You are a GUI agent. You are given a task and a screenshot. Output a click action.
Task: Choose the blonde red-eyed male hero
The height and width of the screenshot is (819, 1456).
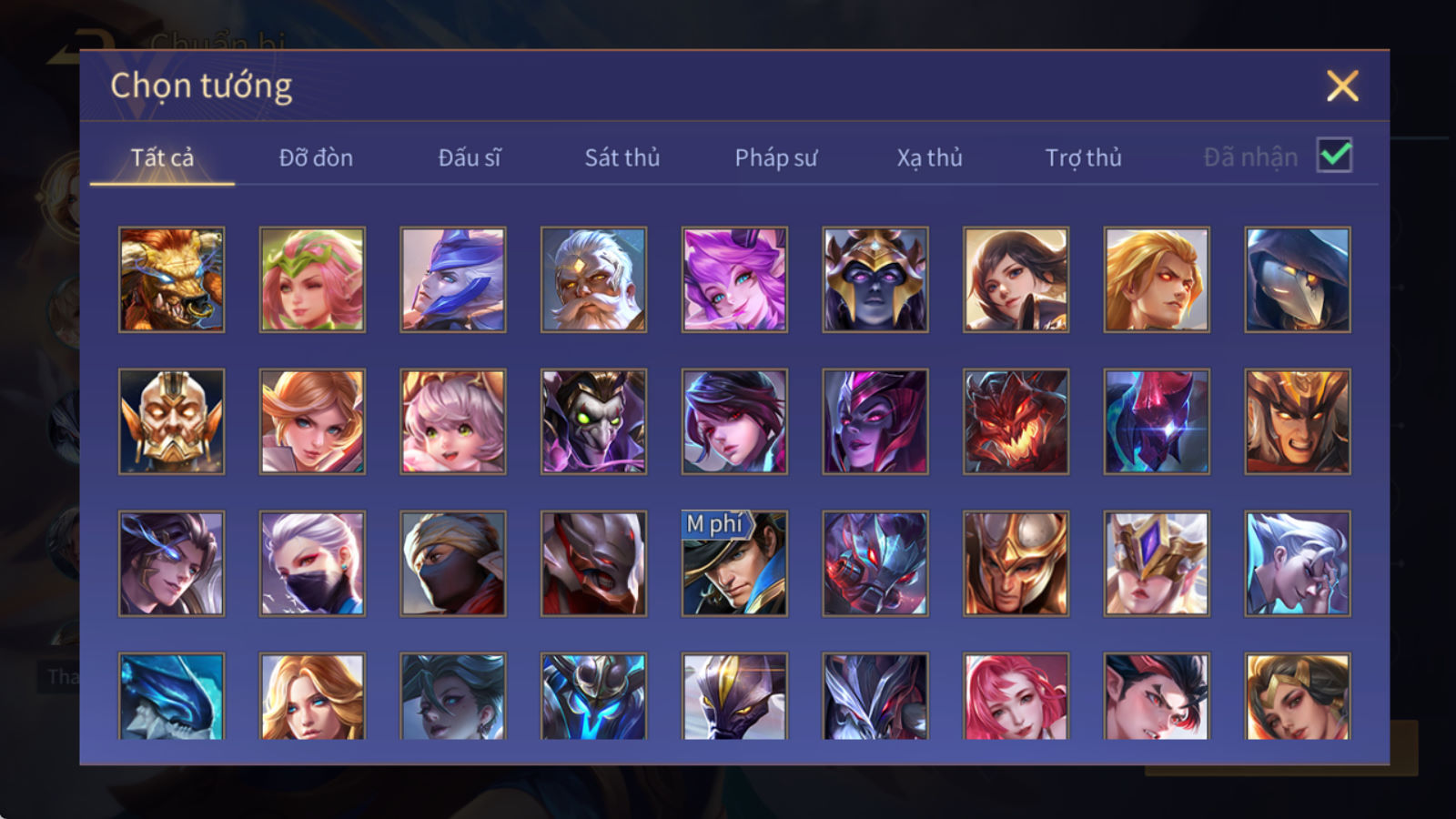1157,279
